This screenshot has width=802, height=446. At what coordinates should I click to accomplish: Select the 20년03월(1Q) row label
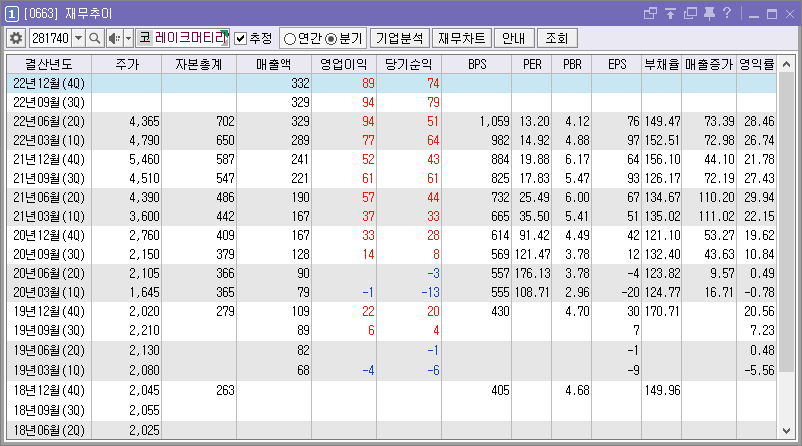[49, 293]
